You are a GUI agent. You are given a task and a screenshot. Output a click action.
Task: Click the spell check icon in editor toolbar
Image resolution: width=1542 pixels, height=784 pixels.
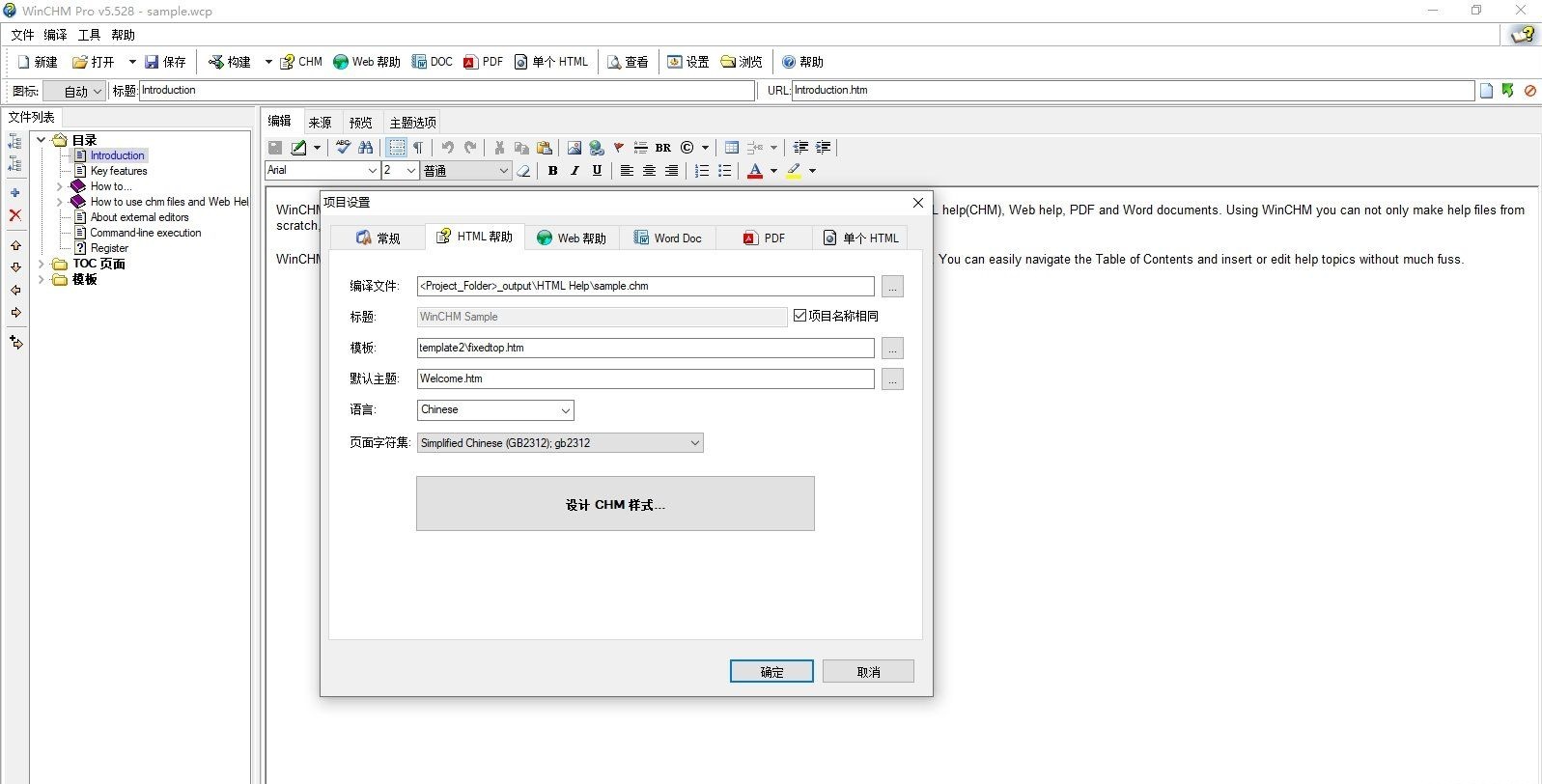tap(343, 148)
